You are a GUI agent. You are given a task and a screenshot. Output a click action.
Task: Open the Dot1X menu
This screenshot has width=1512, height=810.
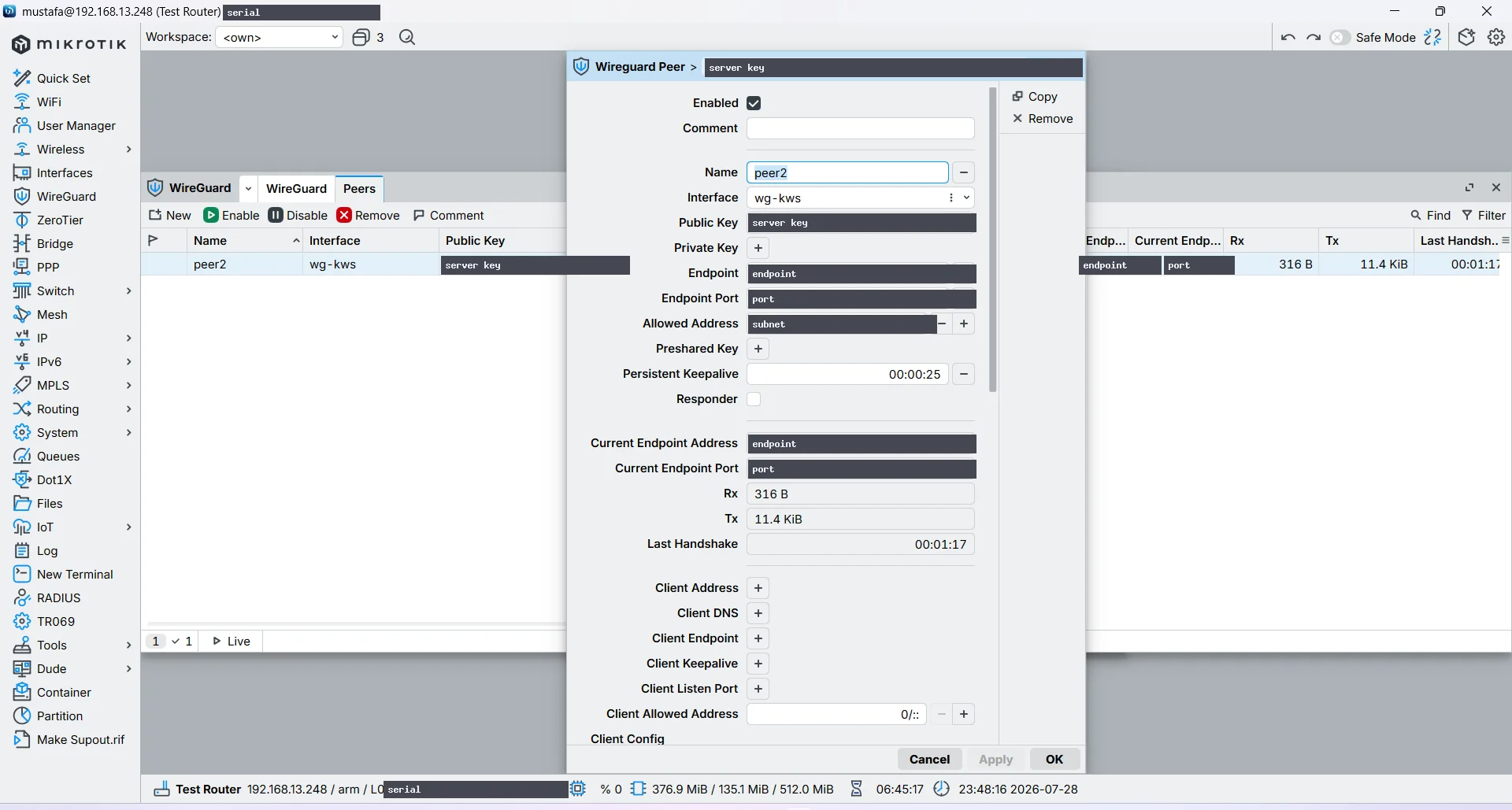[x=43, y=479]
